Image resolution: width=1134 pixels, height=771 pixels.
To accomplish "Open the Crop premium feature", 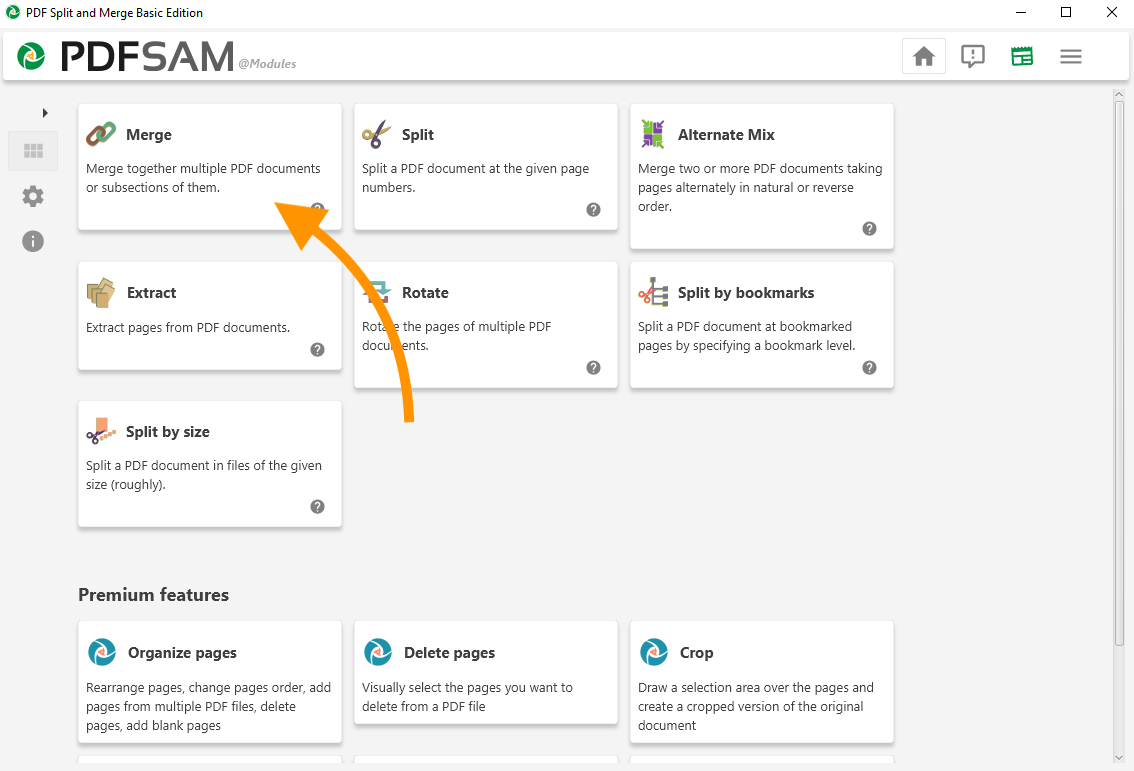I will [x=760, y=680].
